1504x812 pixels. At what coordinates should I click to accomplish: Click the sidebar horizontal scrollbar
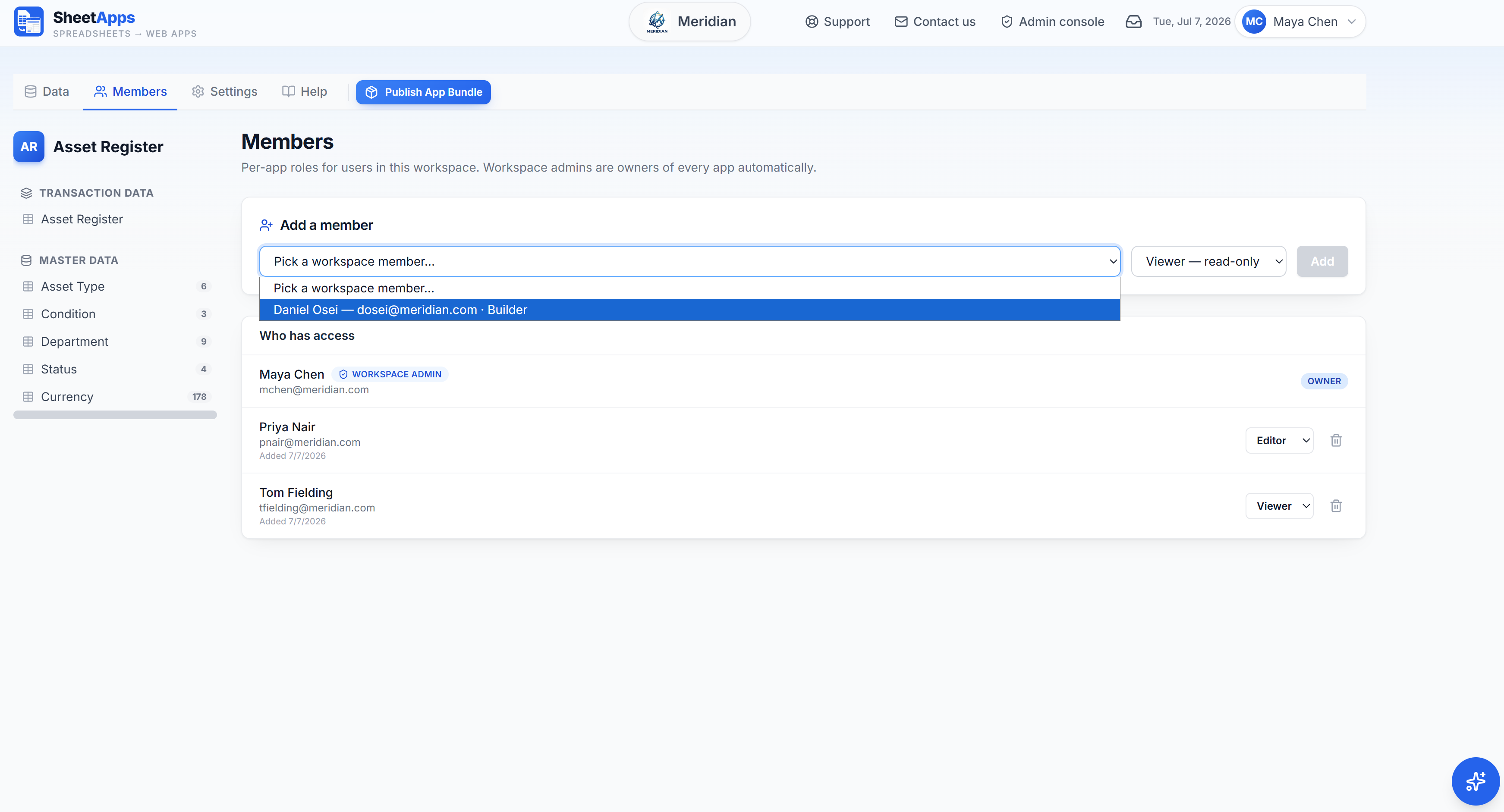click(x=115, y=414)
